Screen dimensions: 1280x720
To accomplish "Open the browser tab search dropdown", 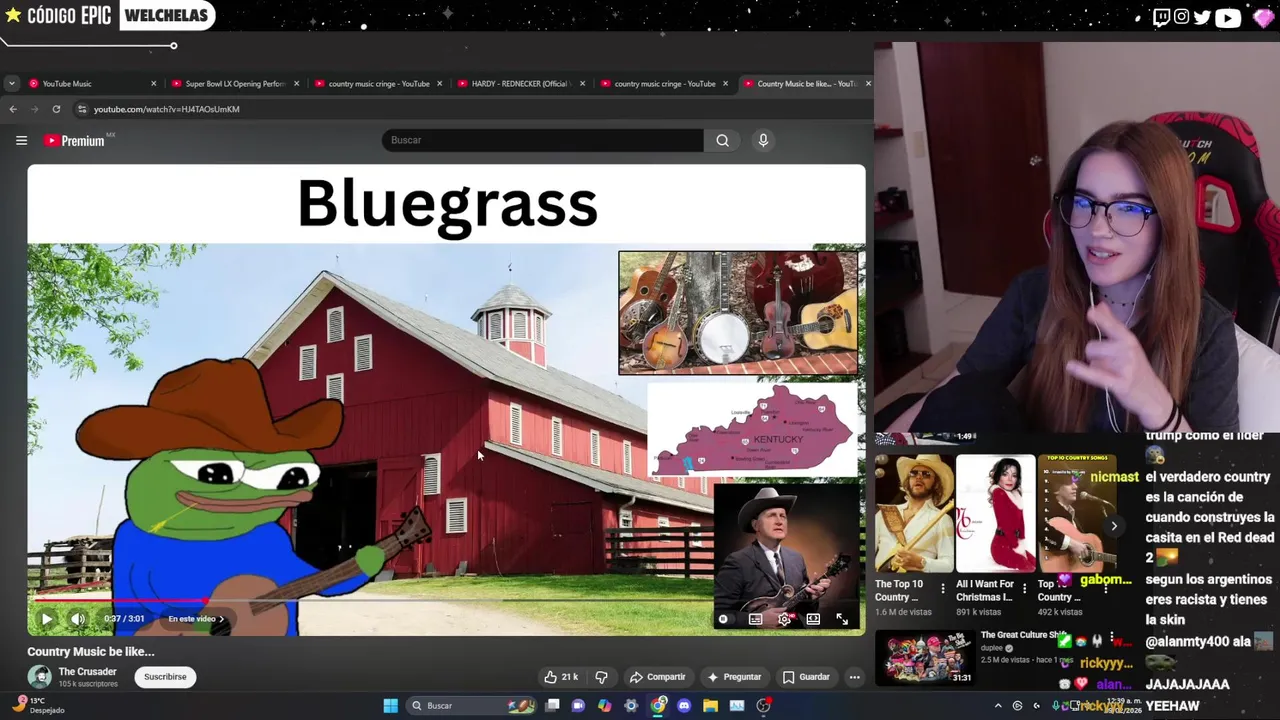I will tap(11, 84).
